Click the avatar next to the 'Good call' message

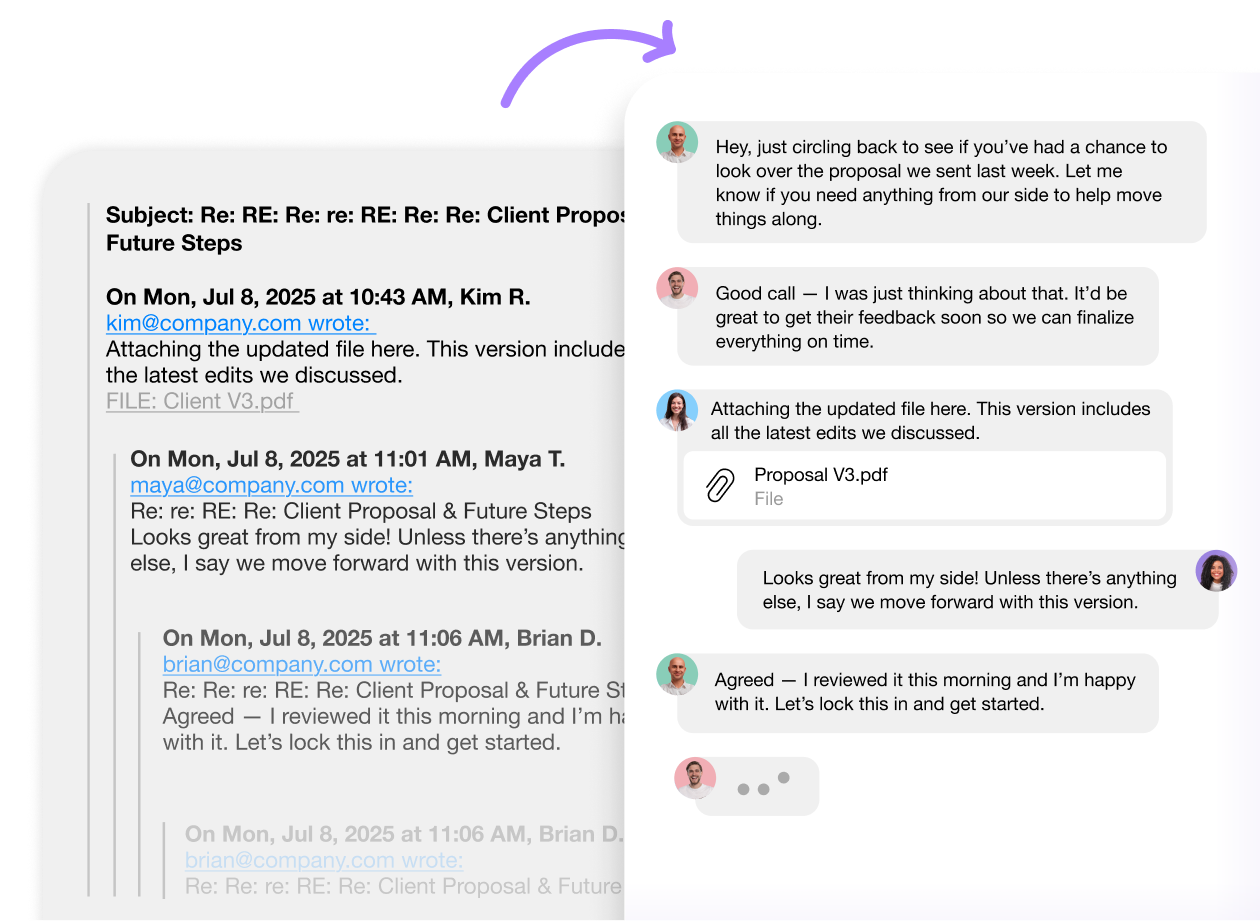pyautogui.click(x=677, y=288)
